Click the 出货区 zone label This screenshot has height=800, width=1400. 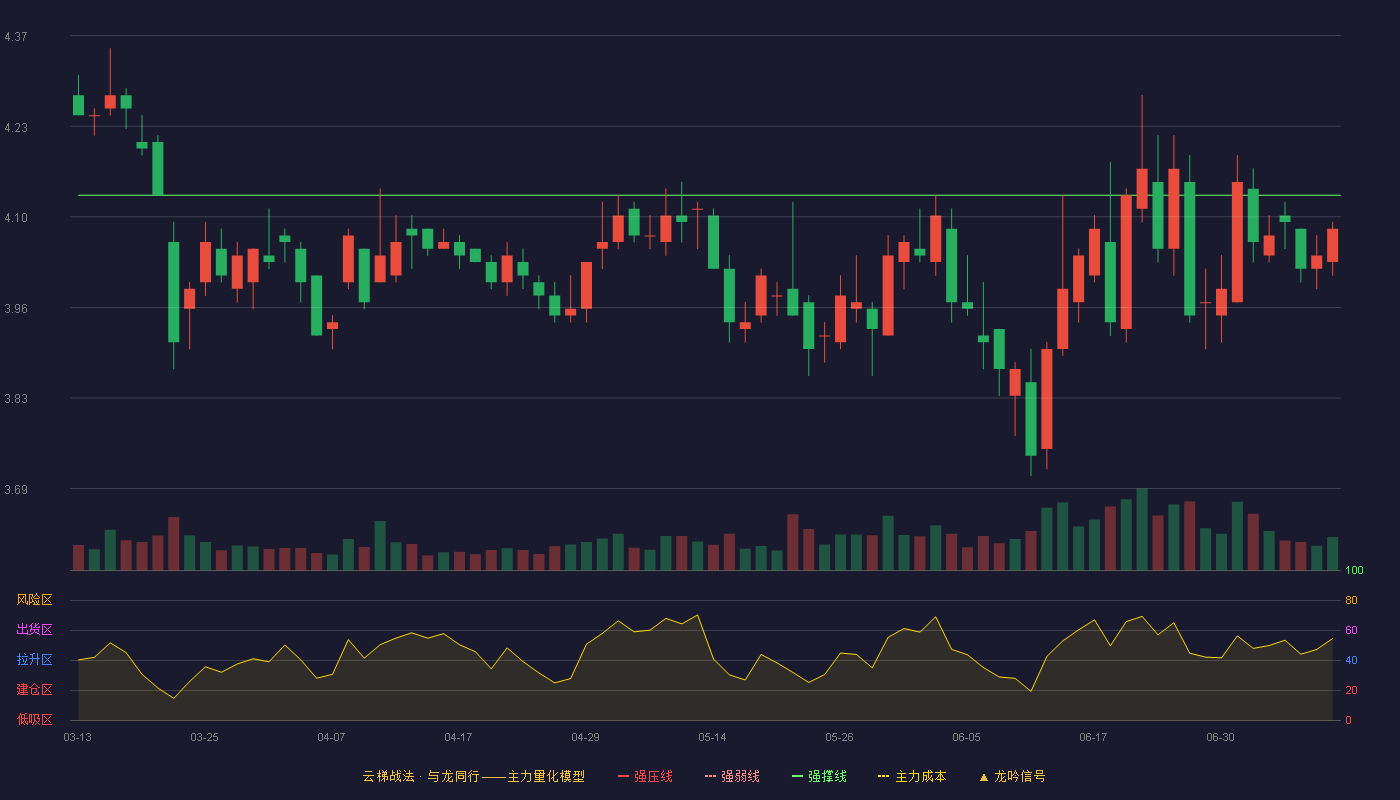click(34, 630)
